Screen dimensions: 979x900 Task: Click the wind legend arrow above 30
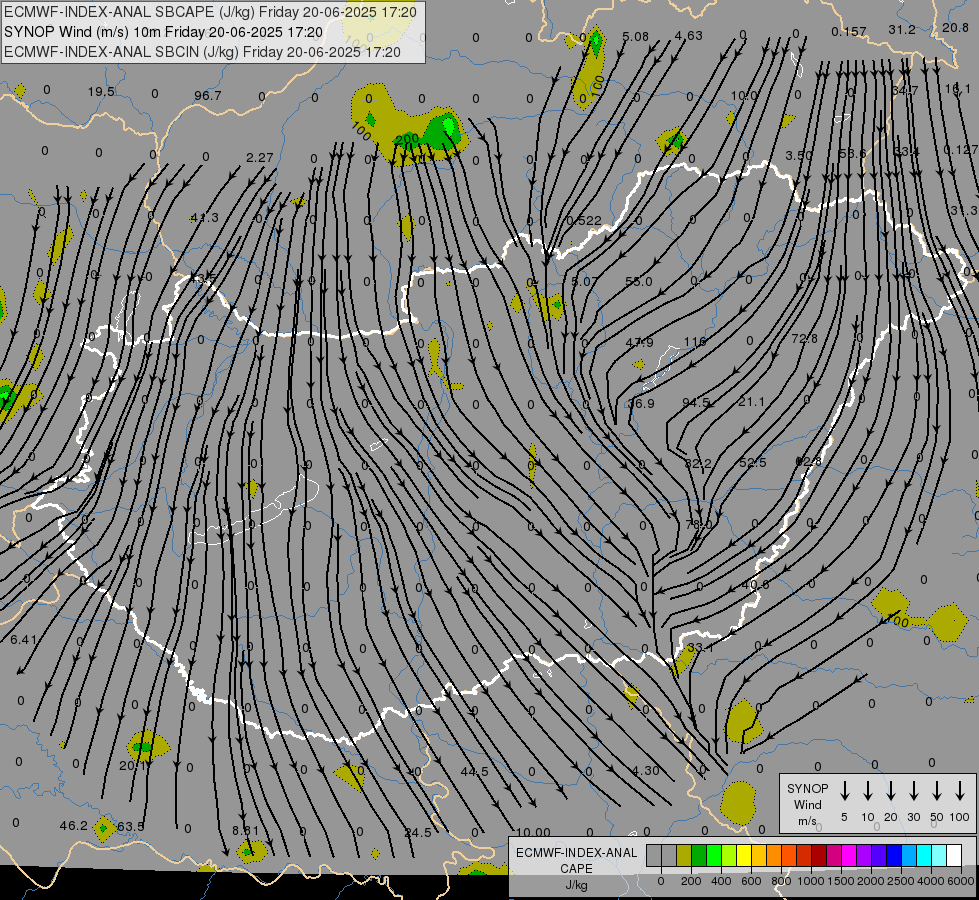913,791
